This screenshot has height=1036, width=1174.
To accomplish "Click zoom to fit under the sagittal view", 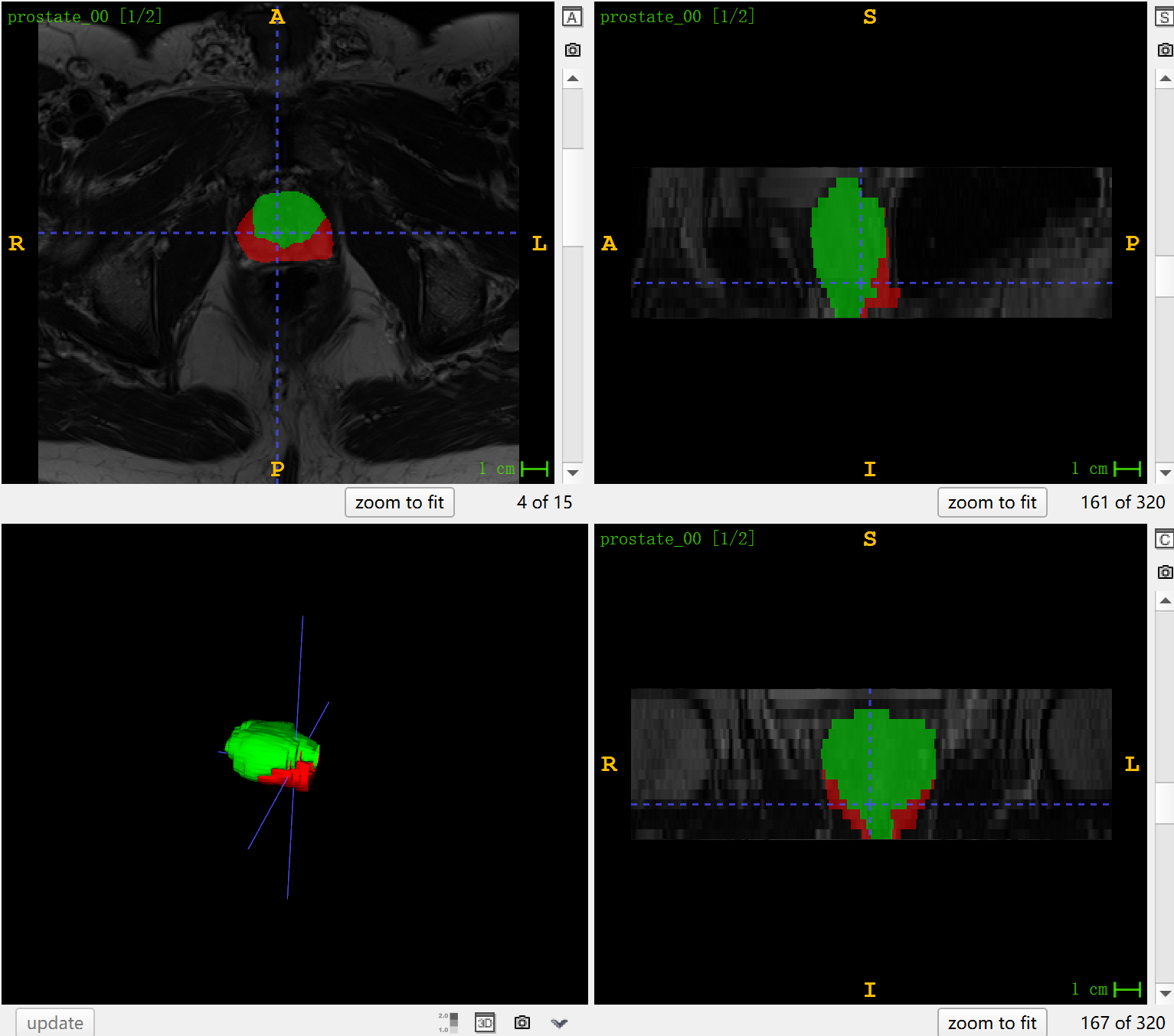I will click(x=992, y=502).
